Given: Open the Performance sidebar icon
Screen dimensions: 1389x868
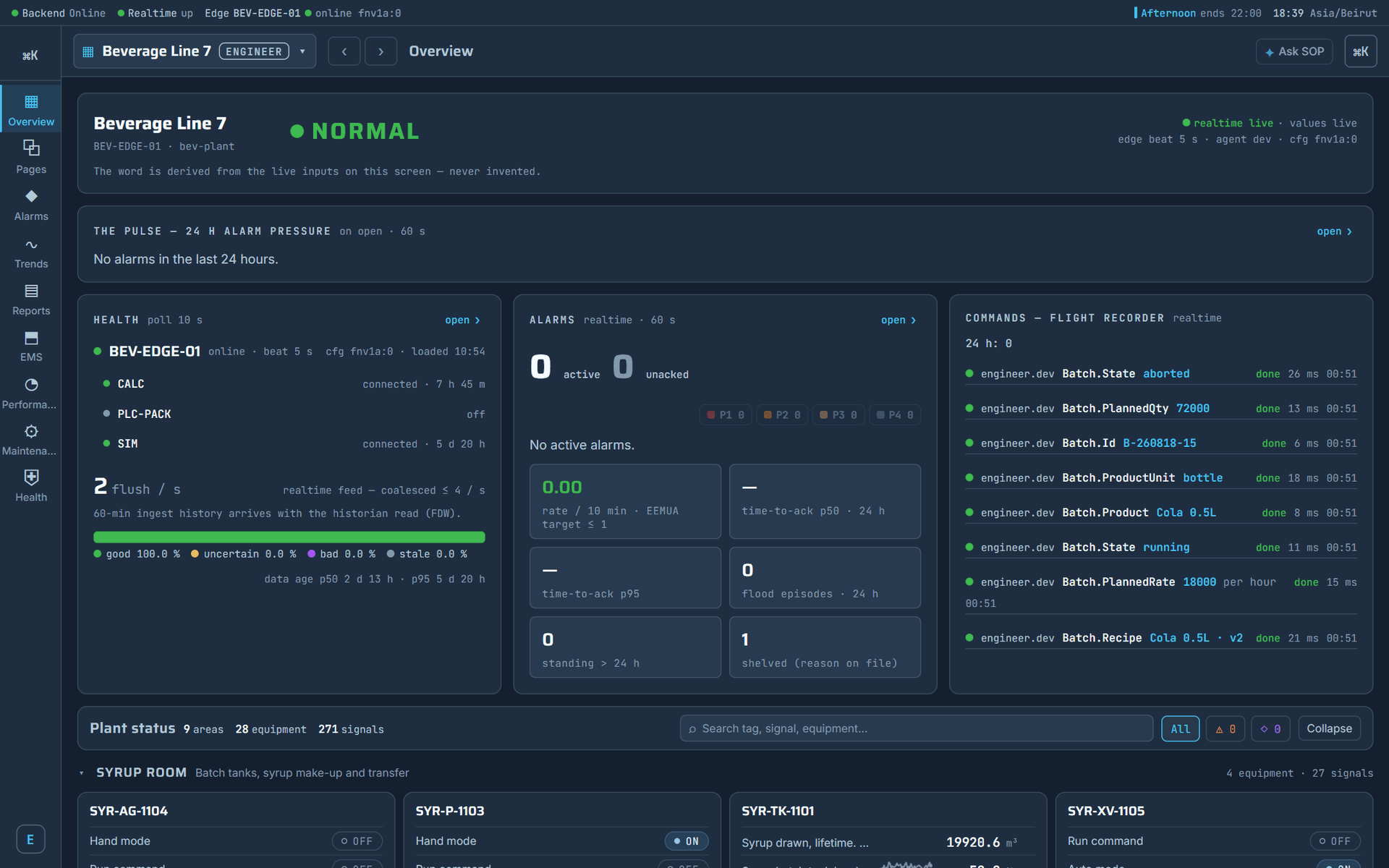Looking at the screenshot, I should tap(31, 385).
